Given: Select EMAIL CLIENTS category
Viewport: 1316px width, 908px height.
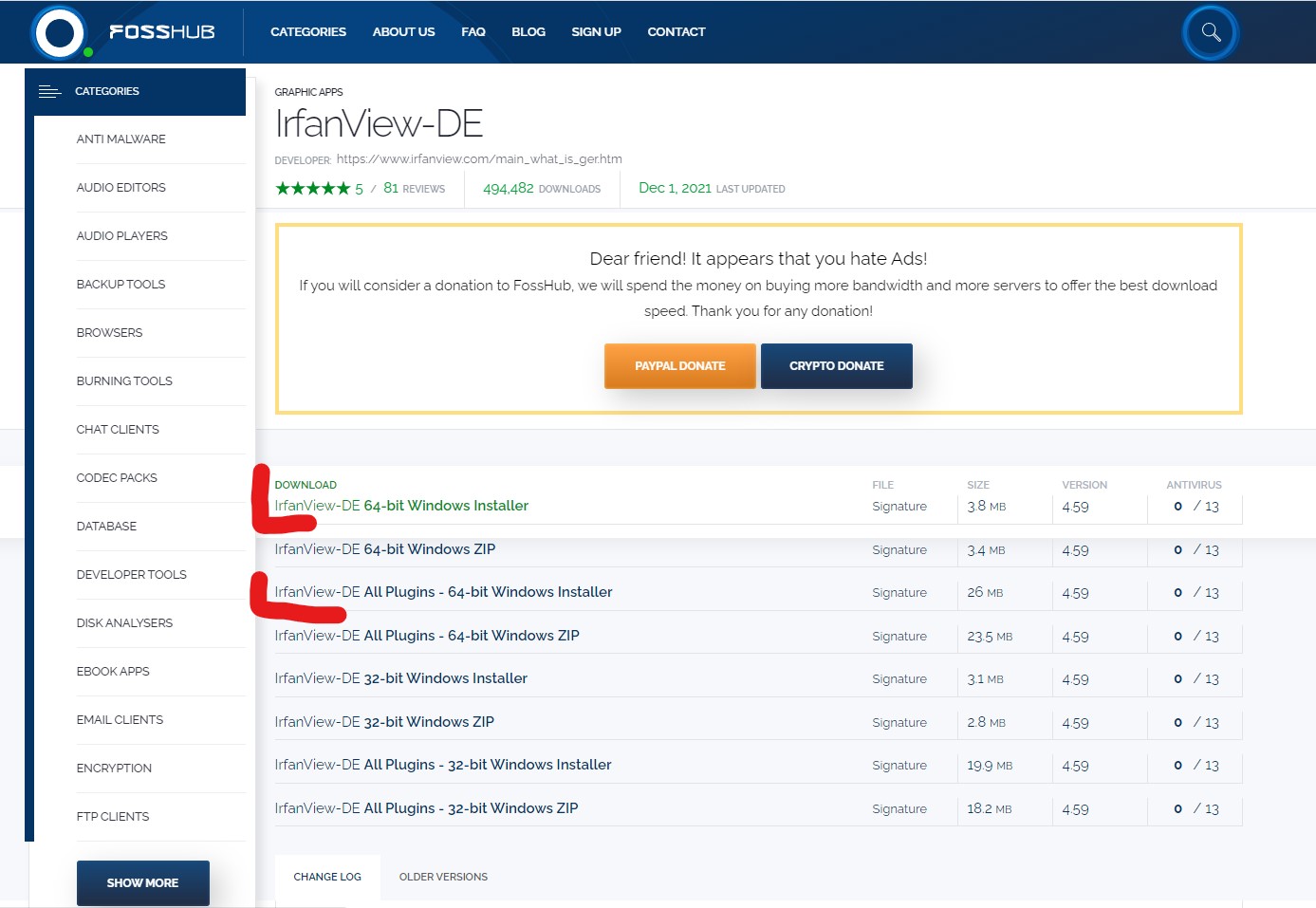Looking at the screenshot, I should pyautogui.click(x=120, y=720).
